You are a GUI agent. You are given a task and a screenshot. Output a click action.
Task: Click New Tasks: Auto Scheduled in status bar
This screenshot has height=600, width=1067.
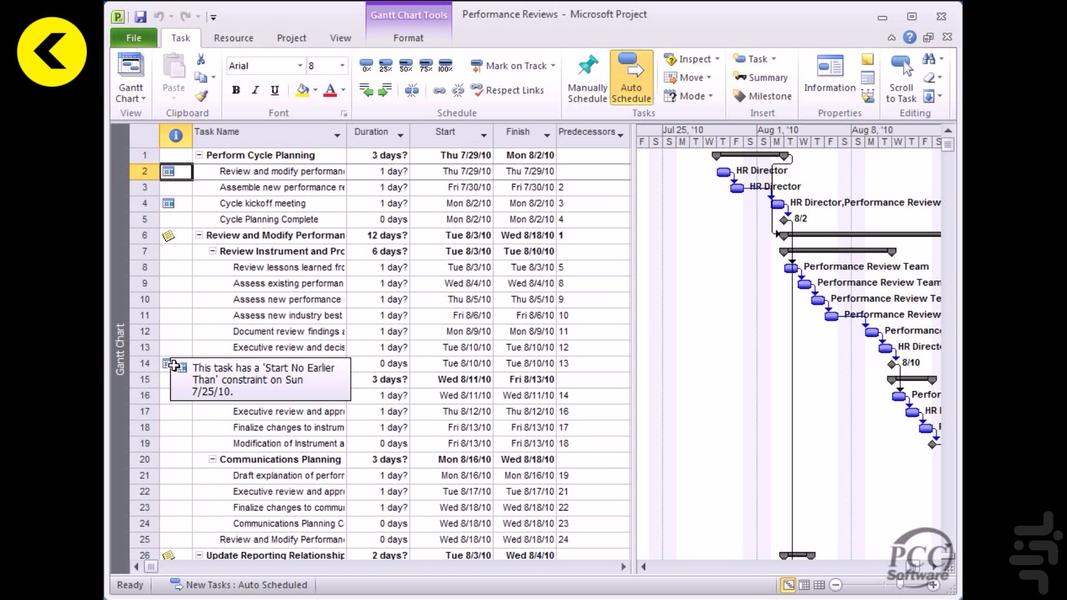tap(238, 585)
